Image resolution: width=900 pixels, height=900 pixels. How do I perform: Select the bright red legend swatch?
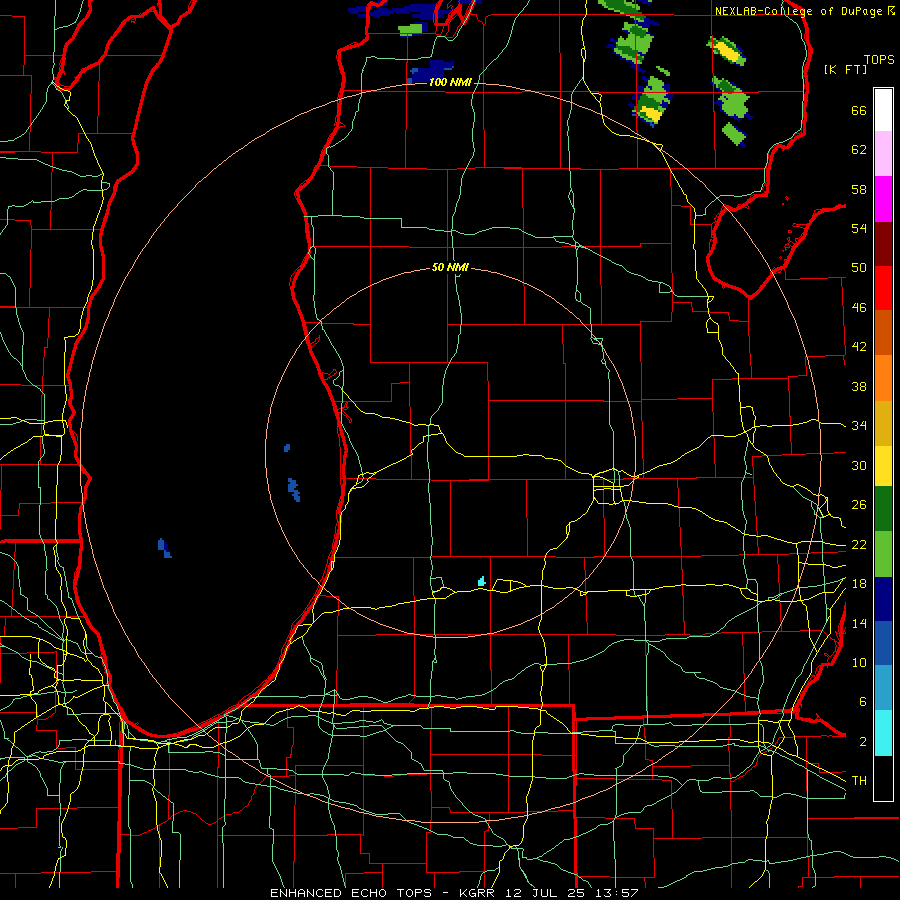tap(883, 289)
